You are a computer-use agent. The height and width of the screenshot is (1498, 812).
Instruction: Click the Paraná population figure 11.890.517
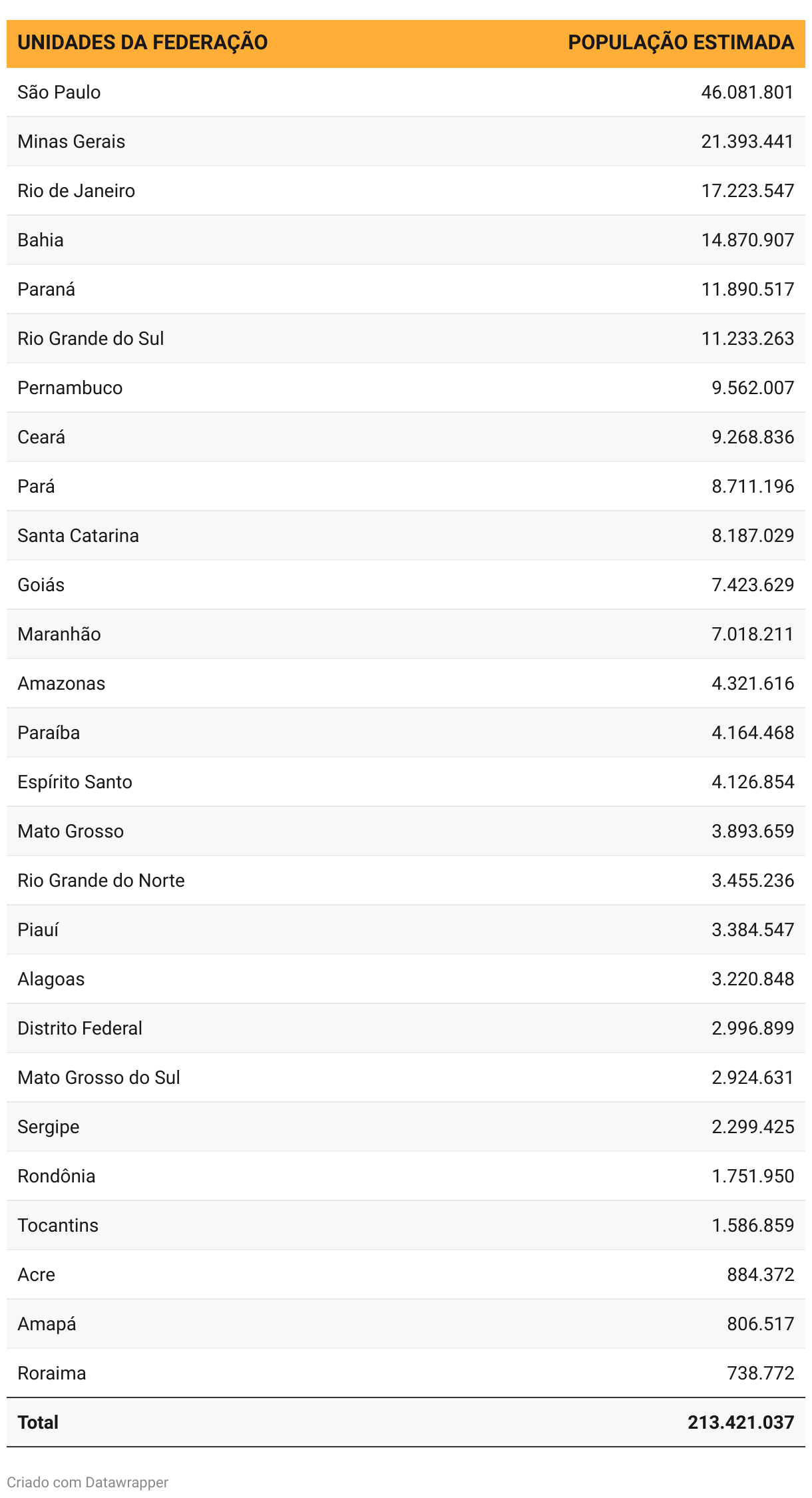(747, 290)
